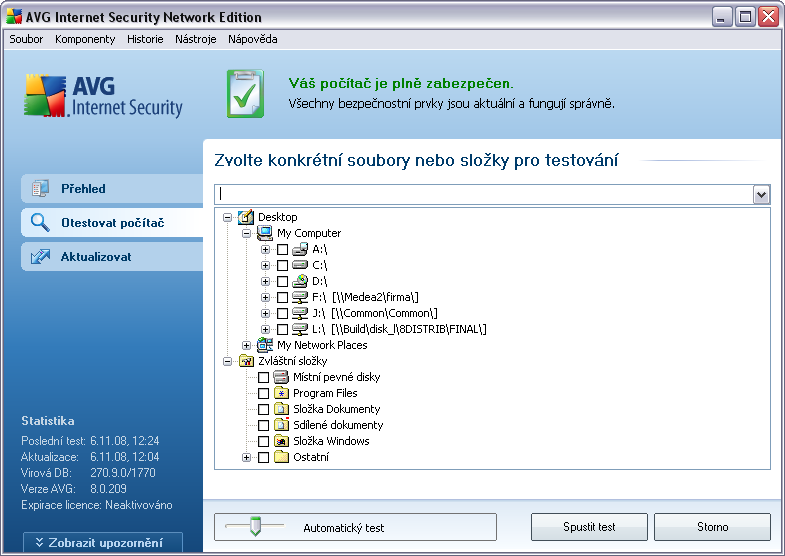
Task: Select Otestovat počítač in sidebar
Action: pos(112,223)
